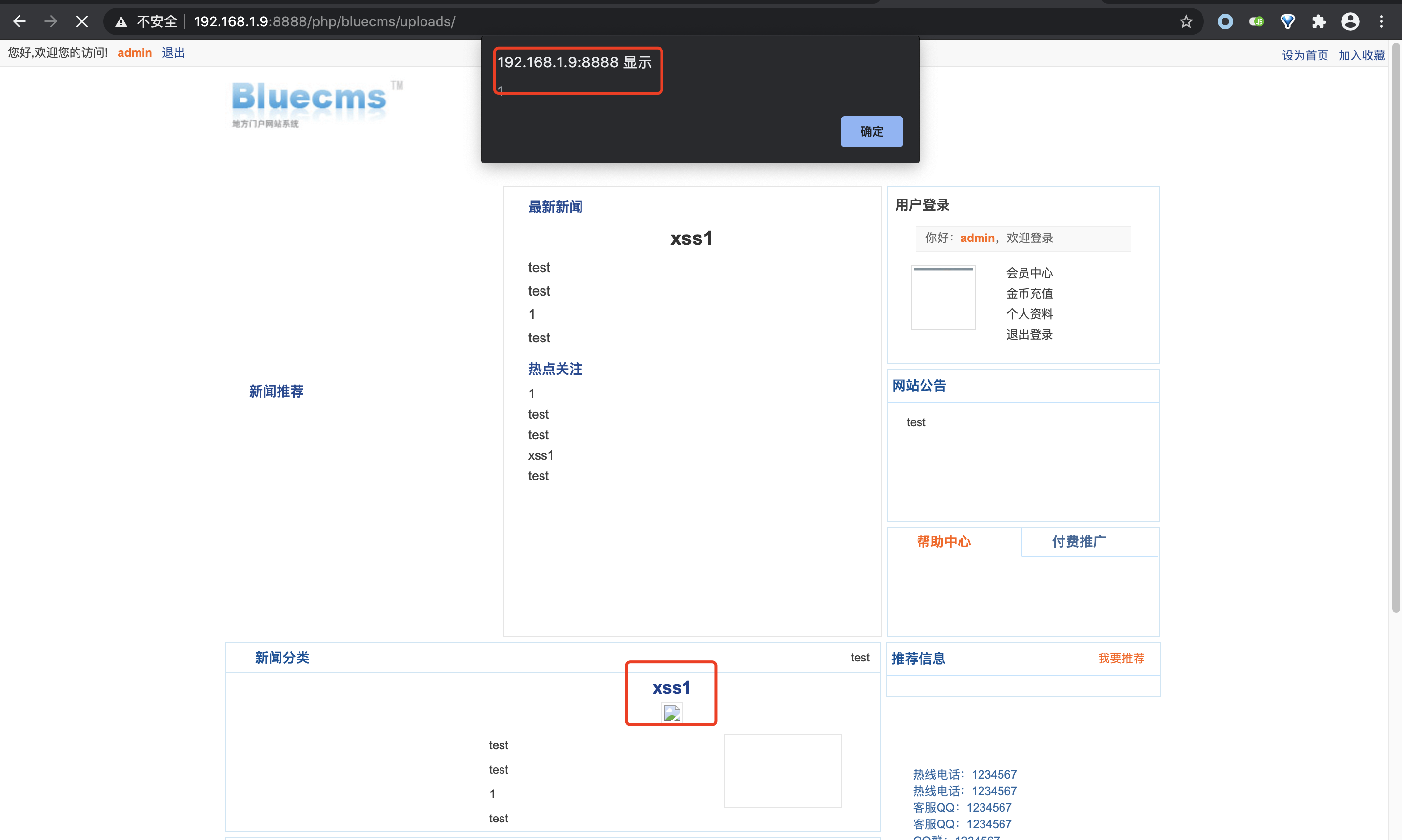Click the 退出 logout link at top
Image resolution: width=1402 pixels, height=840 pixels.
[x=173, y=53]
